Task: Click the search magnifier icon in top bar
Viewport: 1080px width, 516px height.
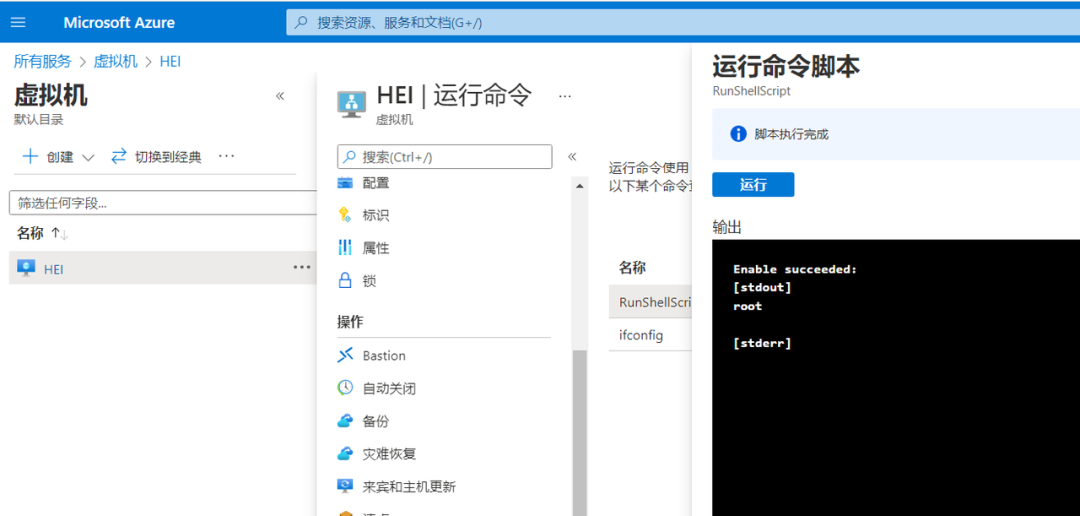Action: point(301,23)
